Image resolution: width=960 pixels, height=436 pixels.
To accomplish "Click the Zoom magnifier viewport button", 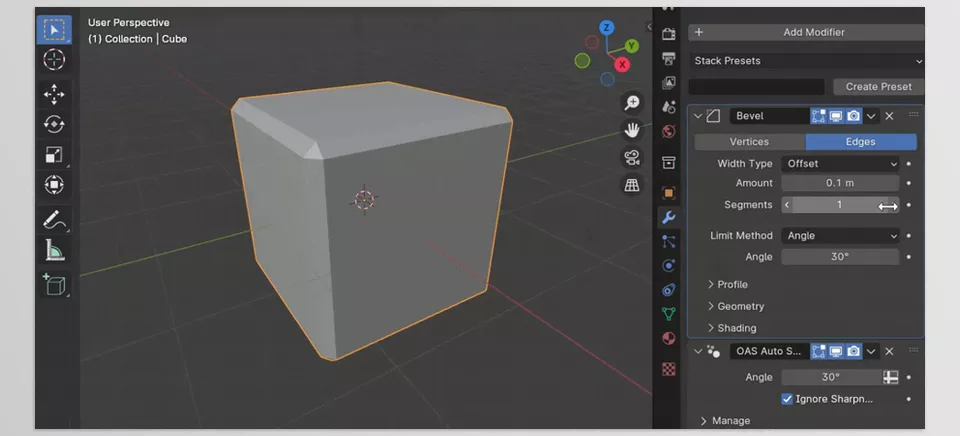I will tap(632, 102).
